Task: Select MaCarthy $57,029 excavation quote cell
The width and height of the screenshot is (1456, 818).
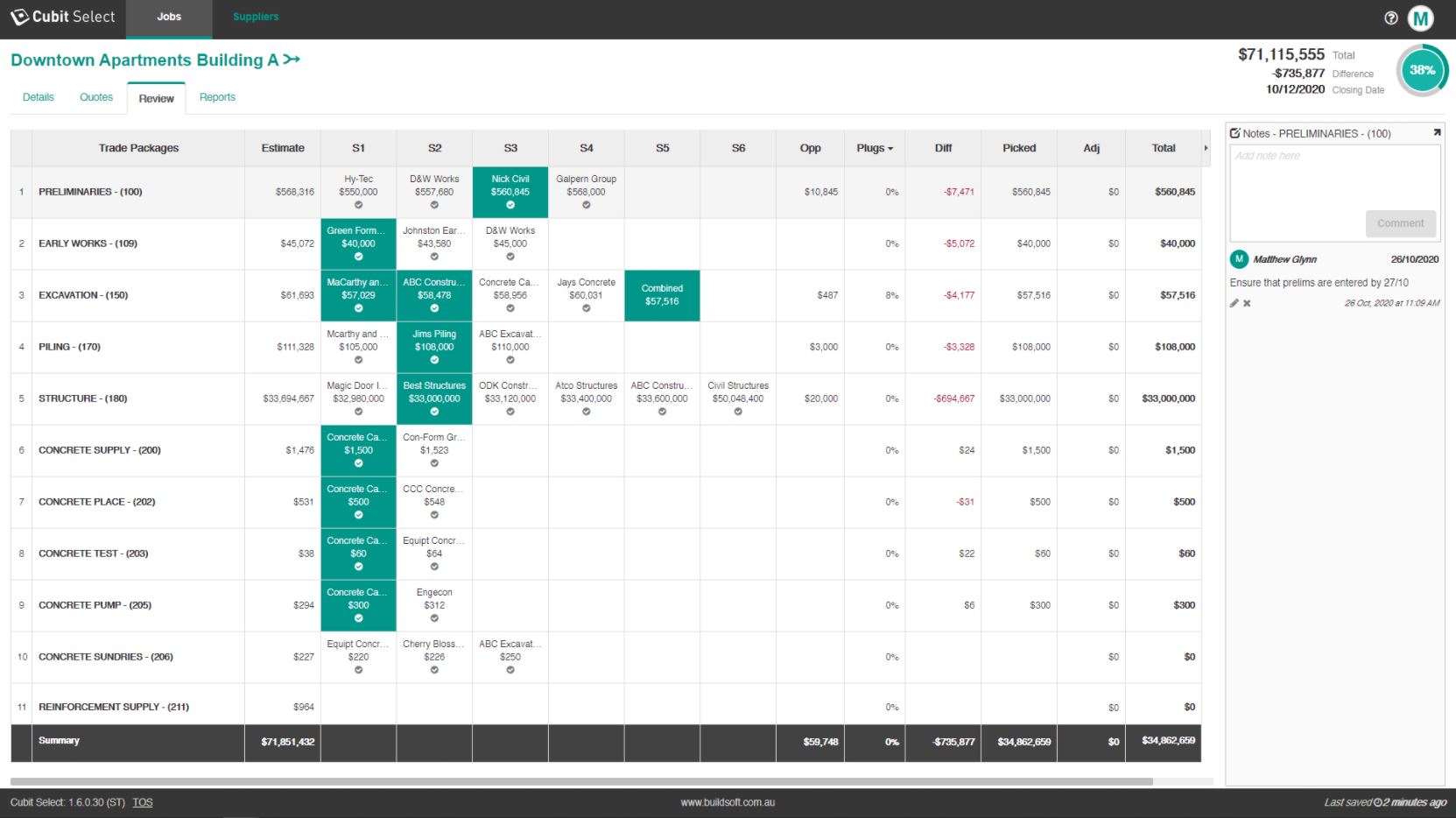Action: 358,295
